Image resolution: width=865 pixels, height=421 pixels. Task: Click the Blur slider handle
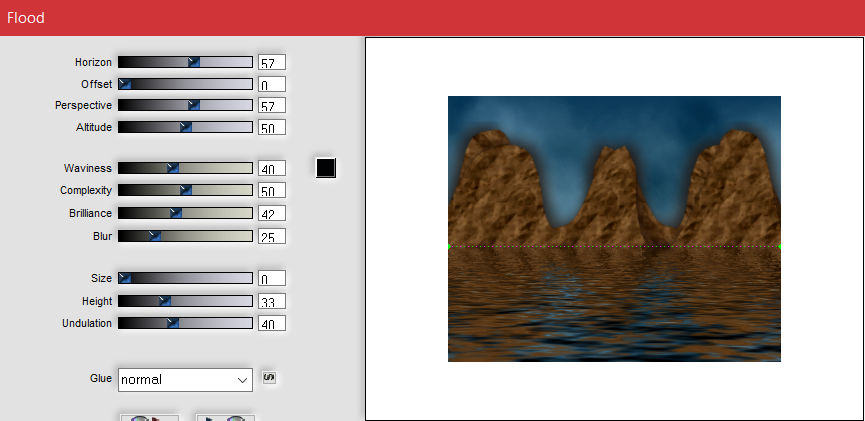point(154,236)
